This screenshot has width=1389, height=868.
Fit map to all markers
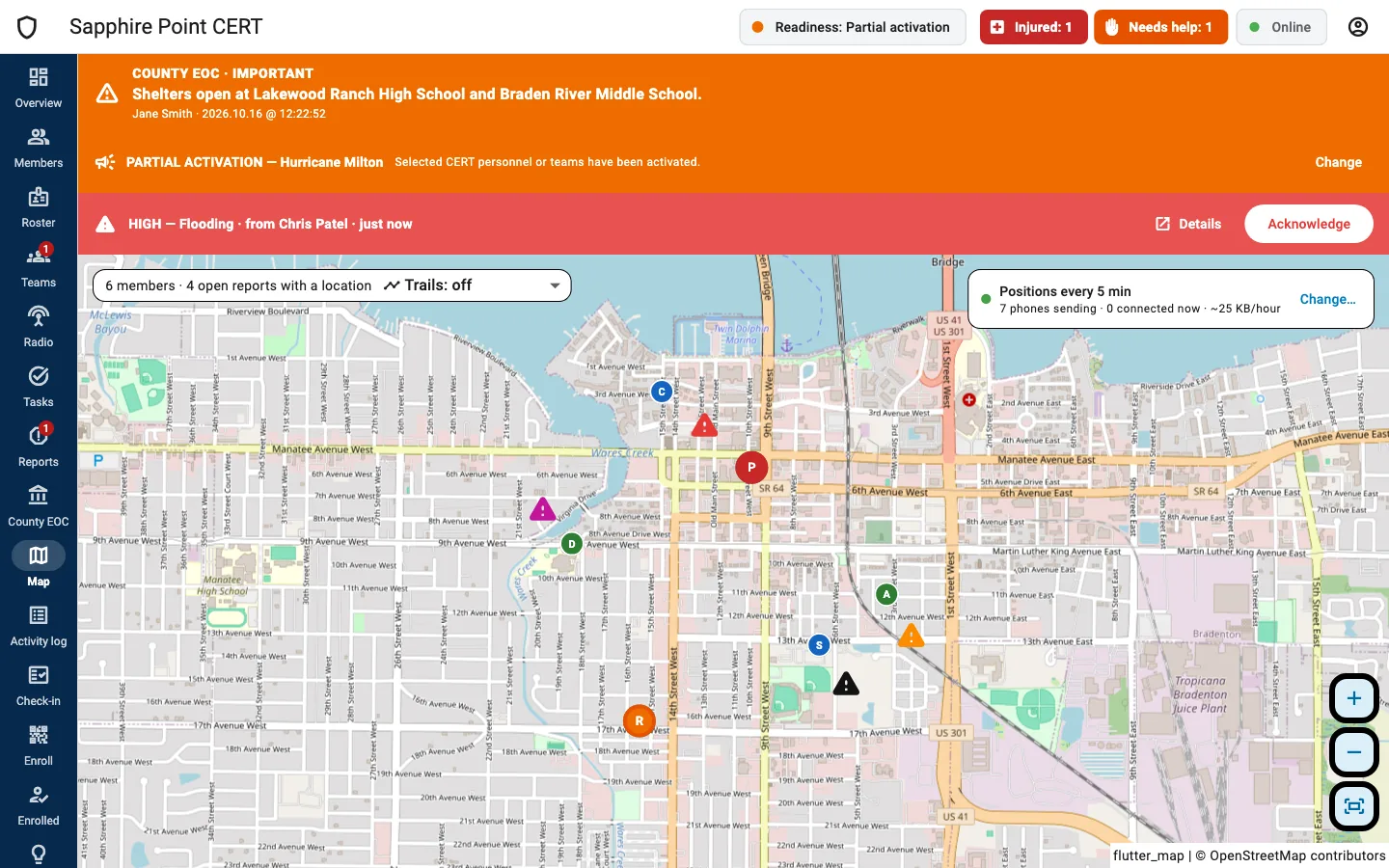click(x=1354, y=806)
